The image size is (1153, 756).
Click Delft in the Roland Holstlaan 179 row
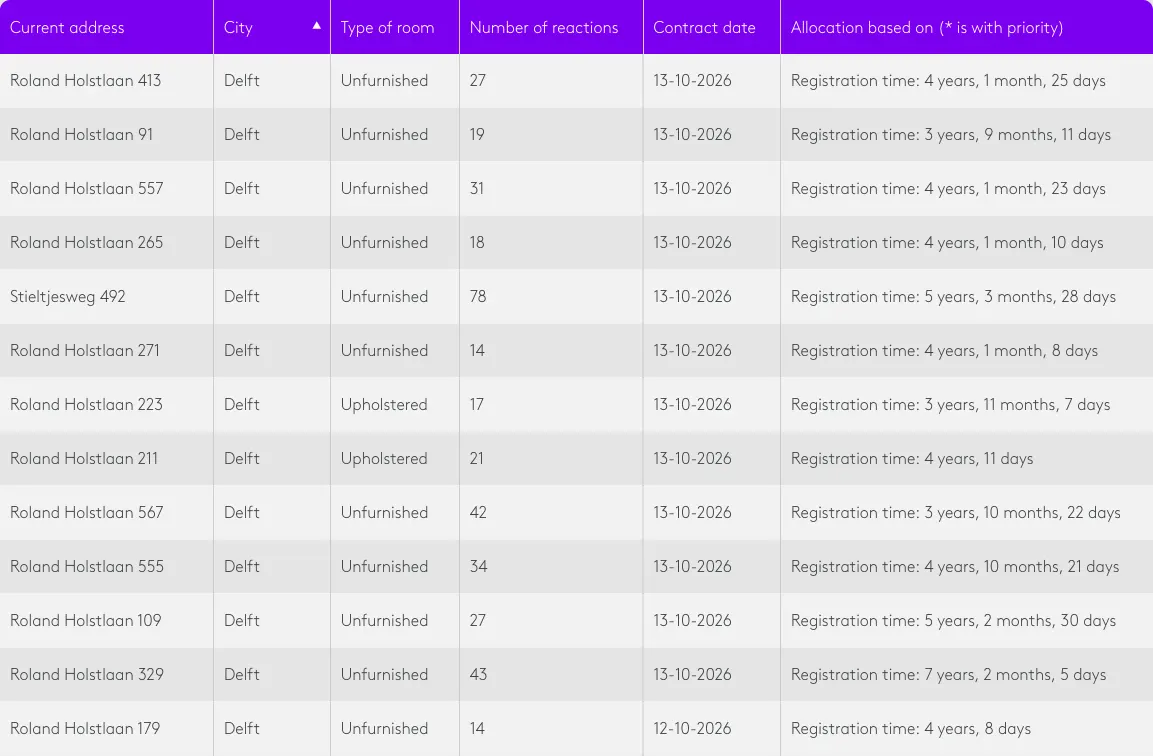tap(241, 728)
